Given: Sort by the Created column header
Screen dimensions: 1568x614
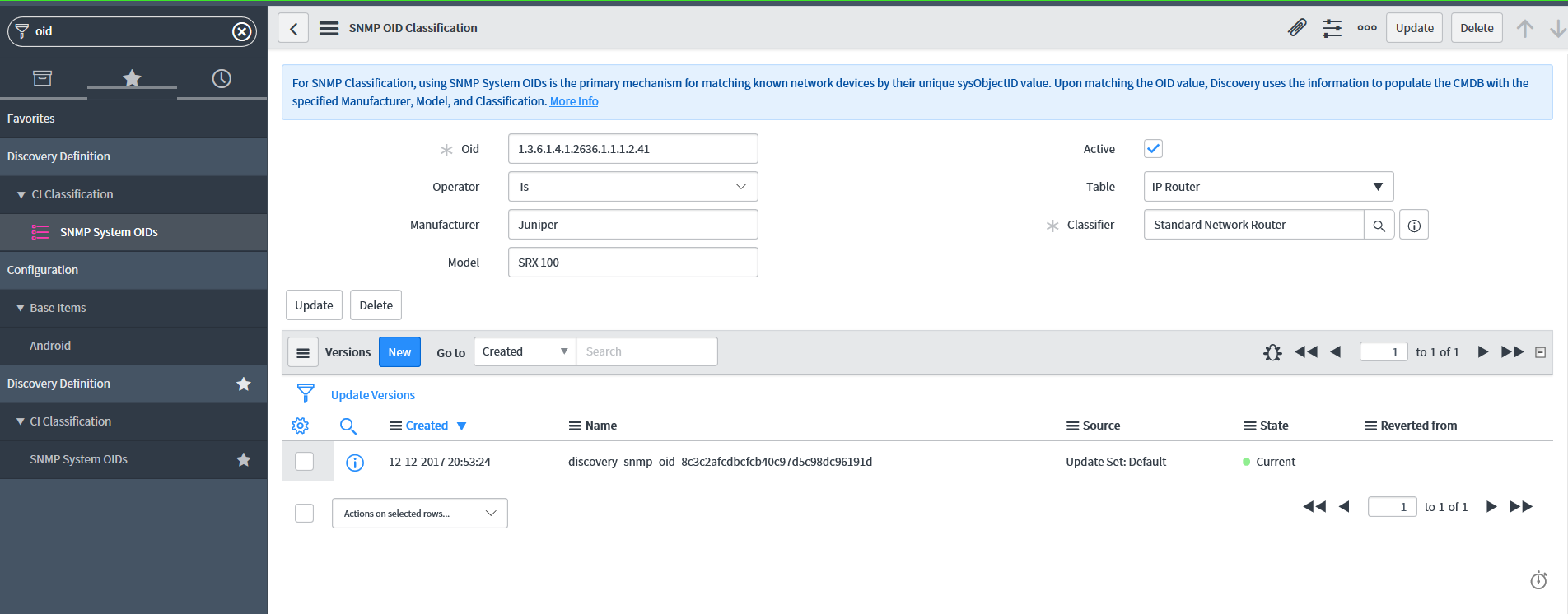Looking at the screenshot, I should point(427,426).
